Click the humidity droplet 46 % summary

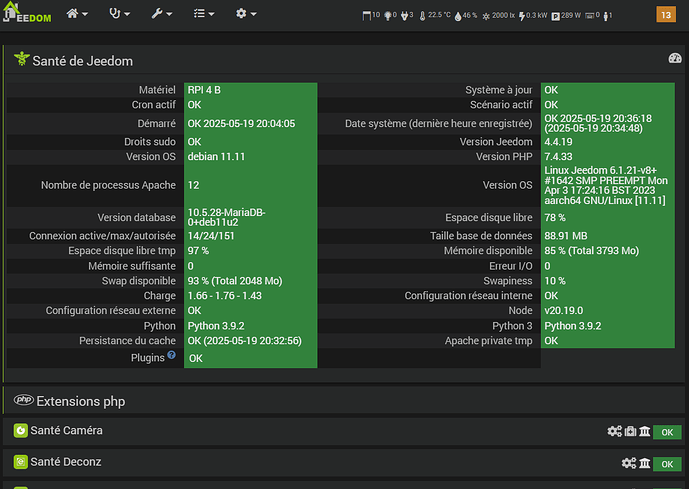[x=466, y=16]
